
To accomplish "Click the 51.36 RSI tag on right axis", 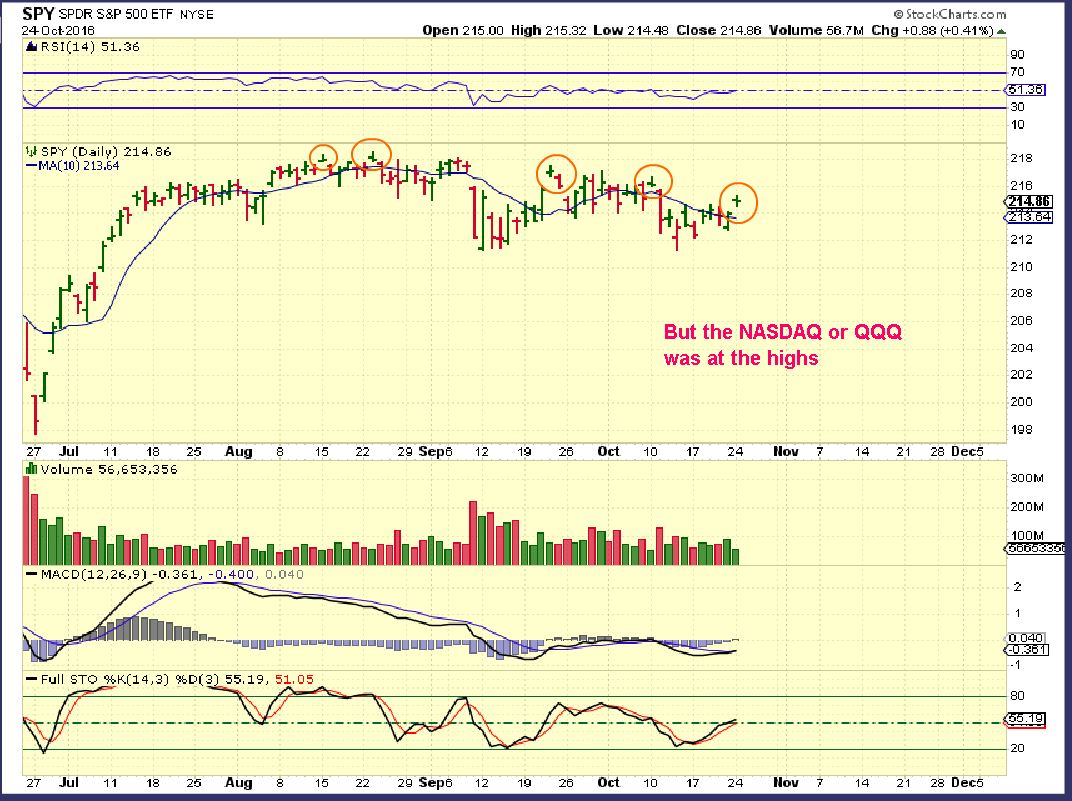I will click(1026, 90).
